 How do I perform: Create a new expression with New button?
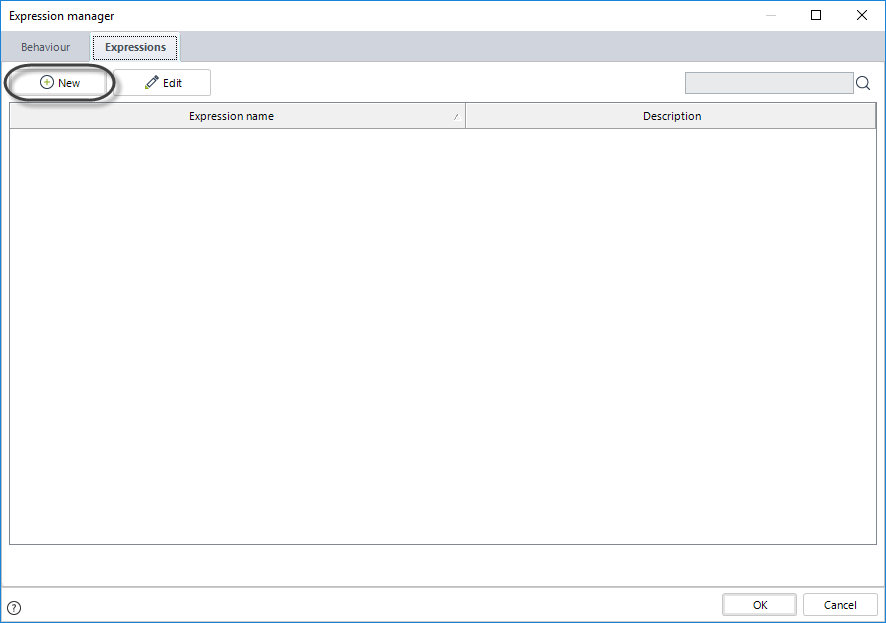click(x=60, y=83)
